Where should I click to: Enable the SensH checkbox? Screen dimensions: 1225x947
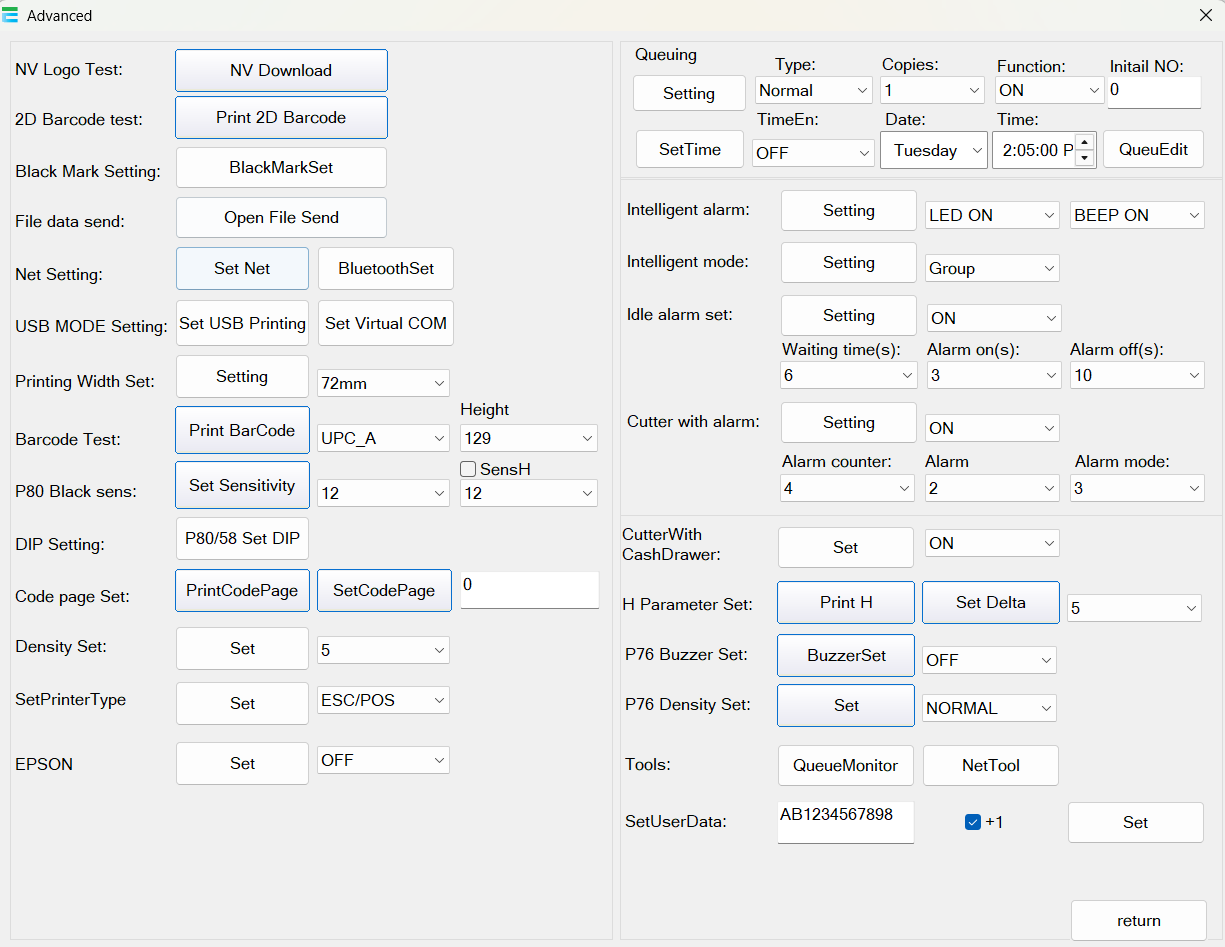click(468, 469)
